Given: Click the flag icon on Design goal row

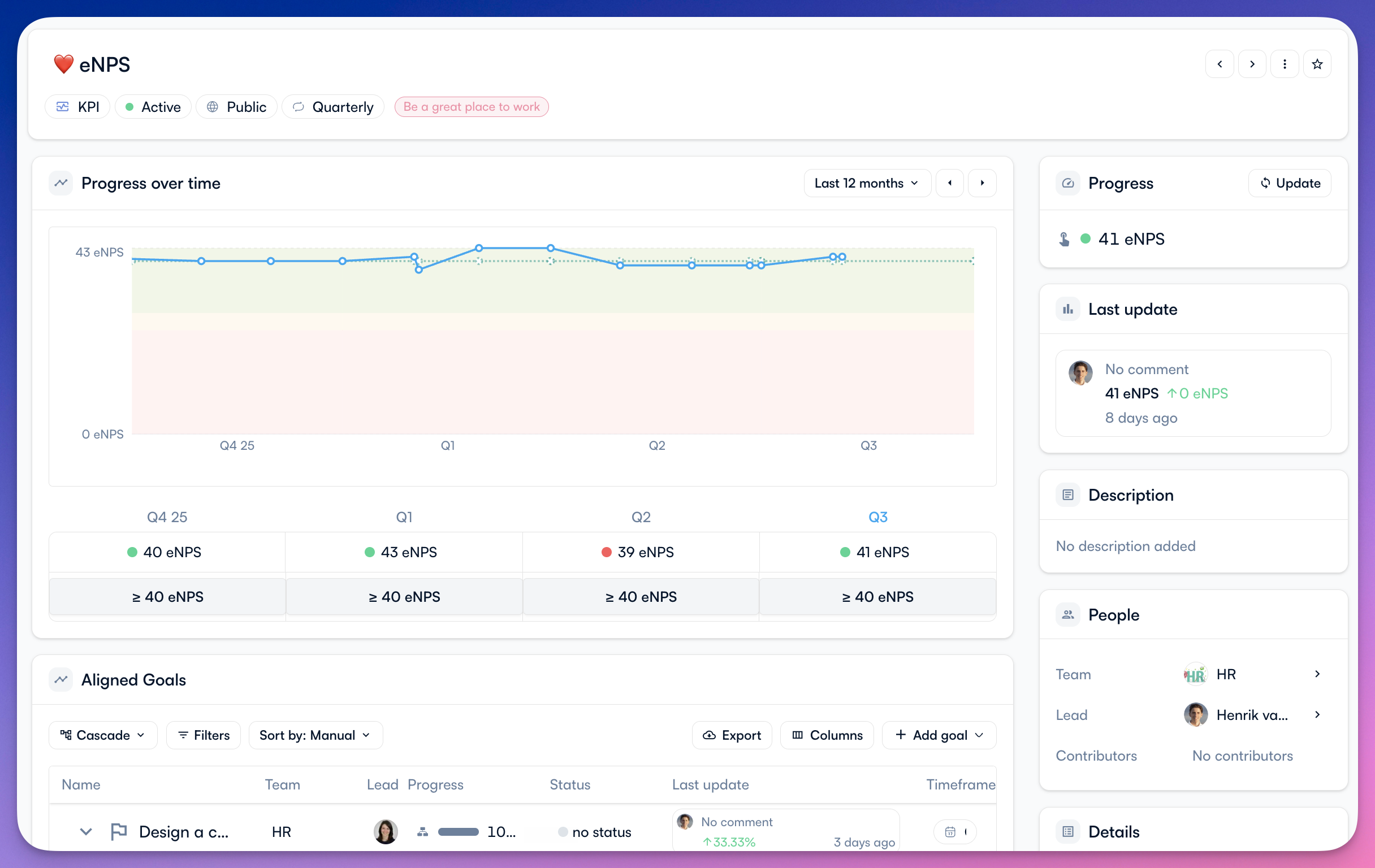Looking at the screenshot, I should (119, 831).
